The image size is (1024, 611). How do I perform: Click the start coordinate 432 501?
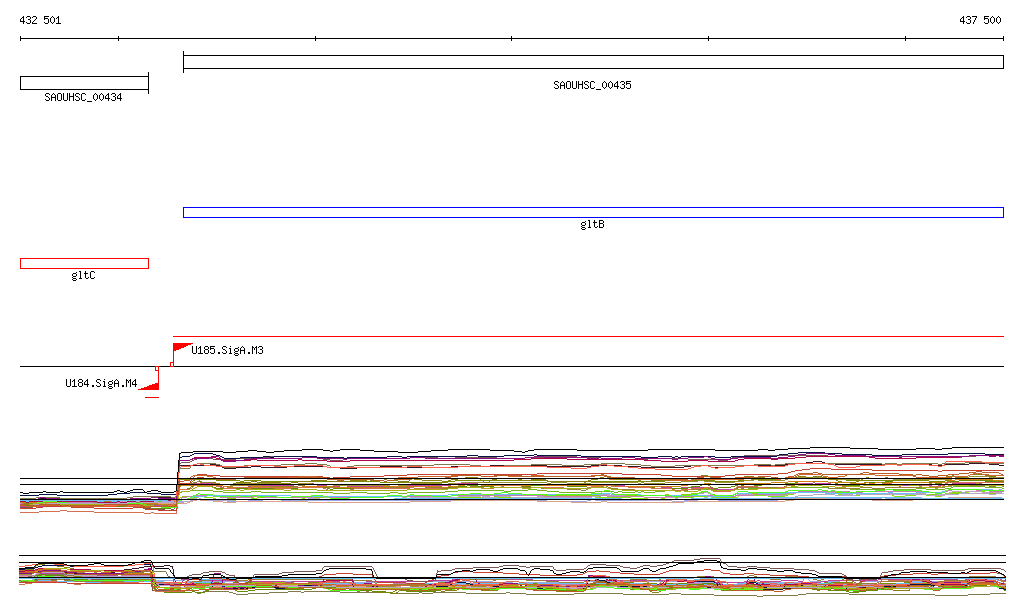click(41, 20)
